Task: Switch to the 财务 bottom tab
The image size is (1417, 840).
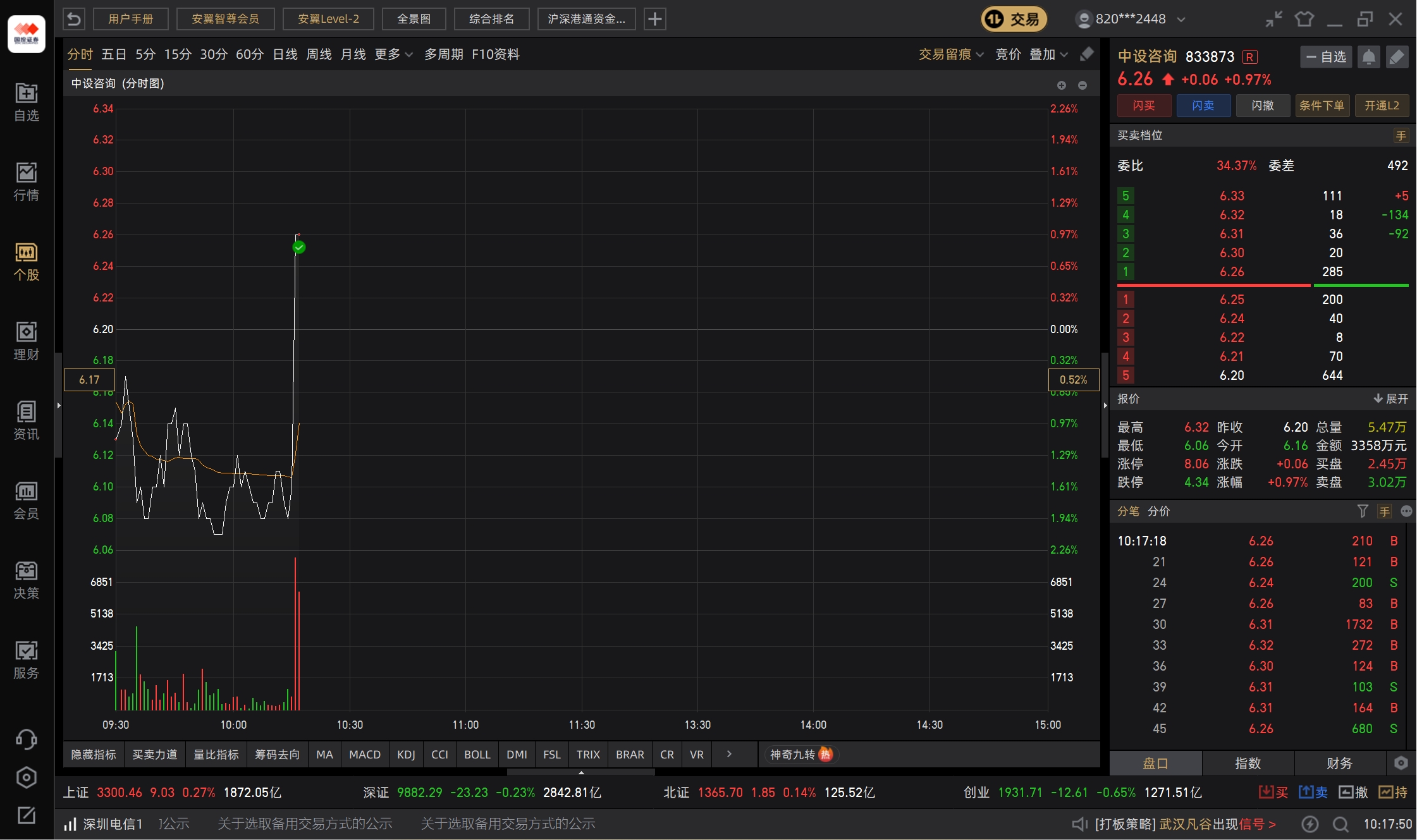Action: [x=1339, y=763]
